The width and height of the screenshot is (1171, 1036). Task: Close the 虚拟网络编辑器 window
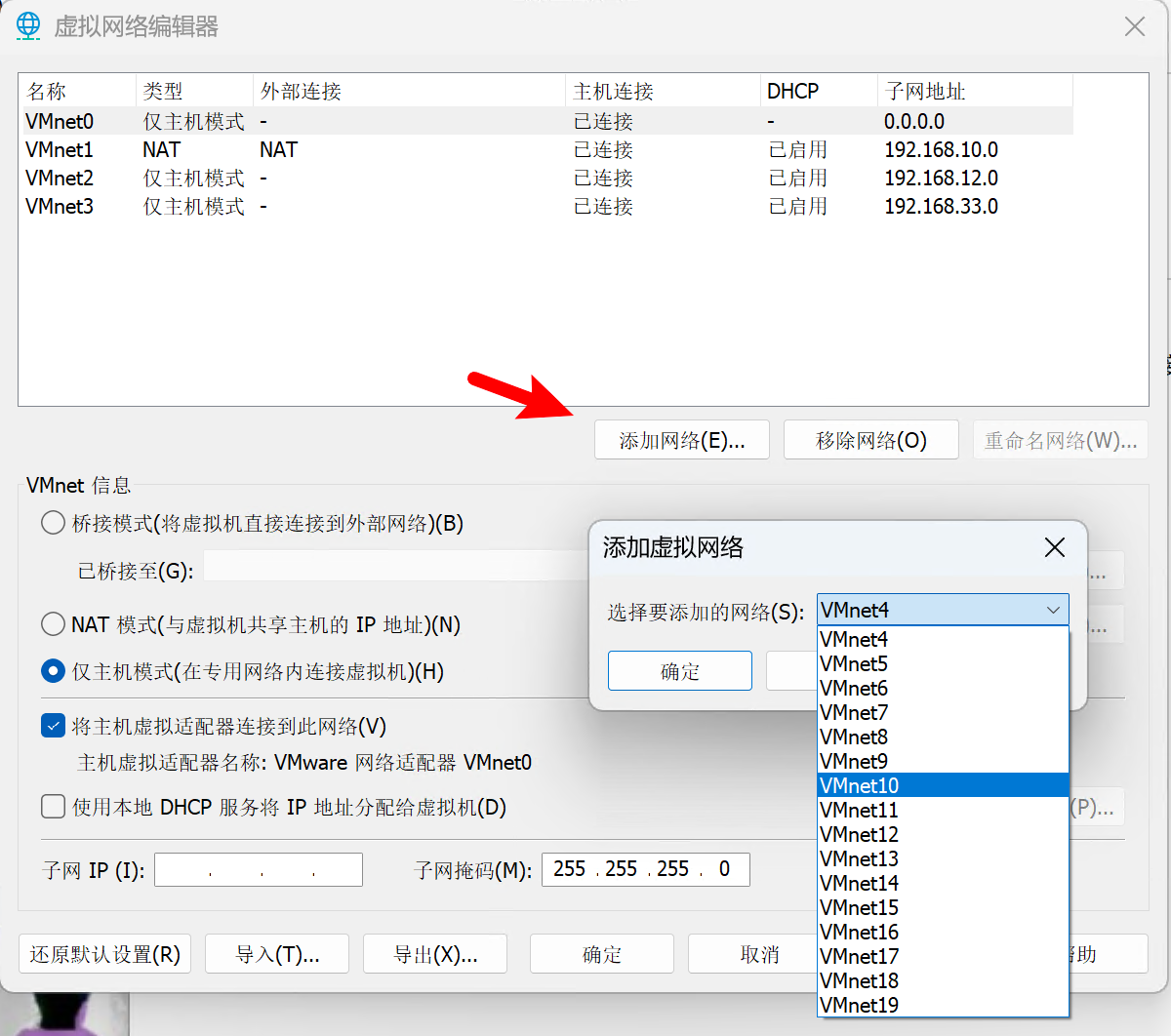point(1135,26)
